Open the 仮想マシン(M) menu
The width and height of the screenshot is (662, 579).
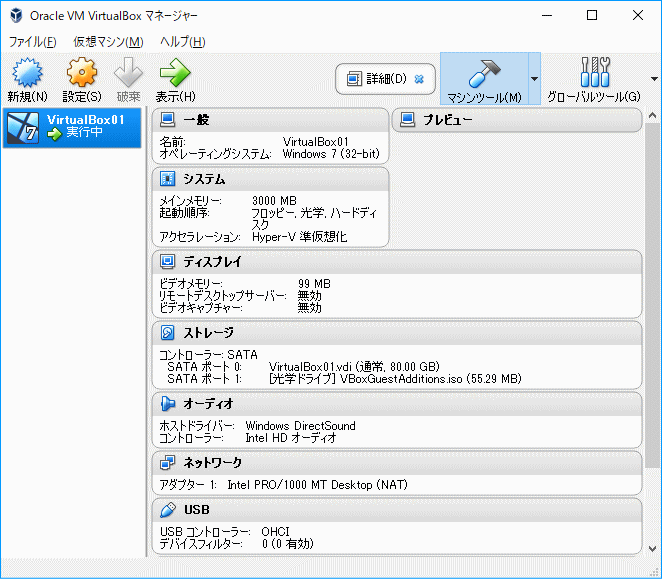pyautogui.click(x=109, y=42)
